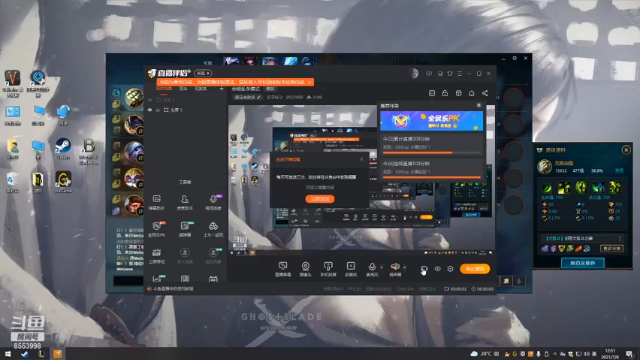Toggle the eye visibility of the 全屏1 source

click(150, 110)
